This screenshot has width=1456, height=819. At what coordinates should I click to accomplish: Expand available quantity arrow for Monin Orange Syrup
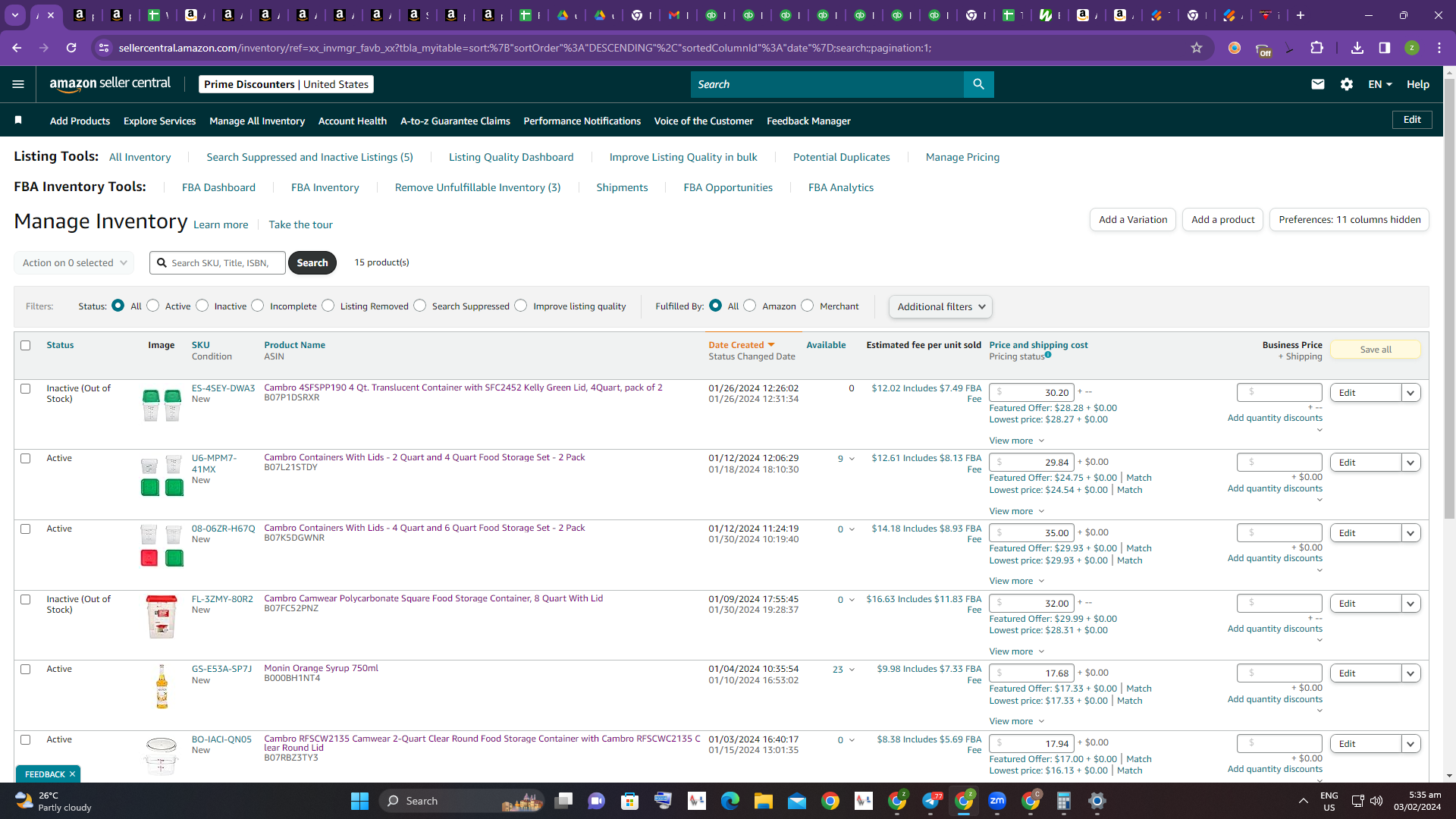point(852,670)
